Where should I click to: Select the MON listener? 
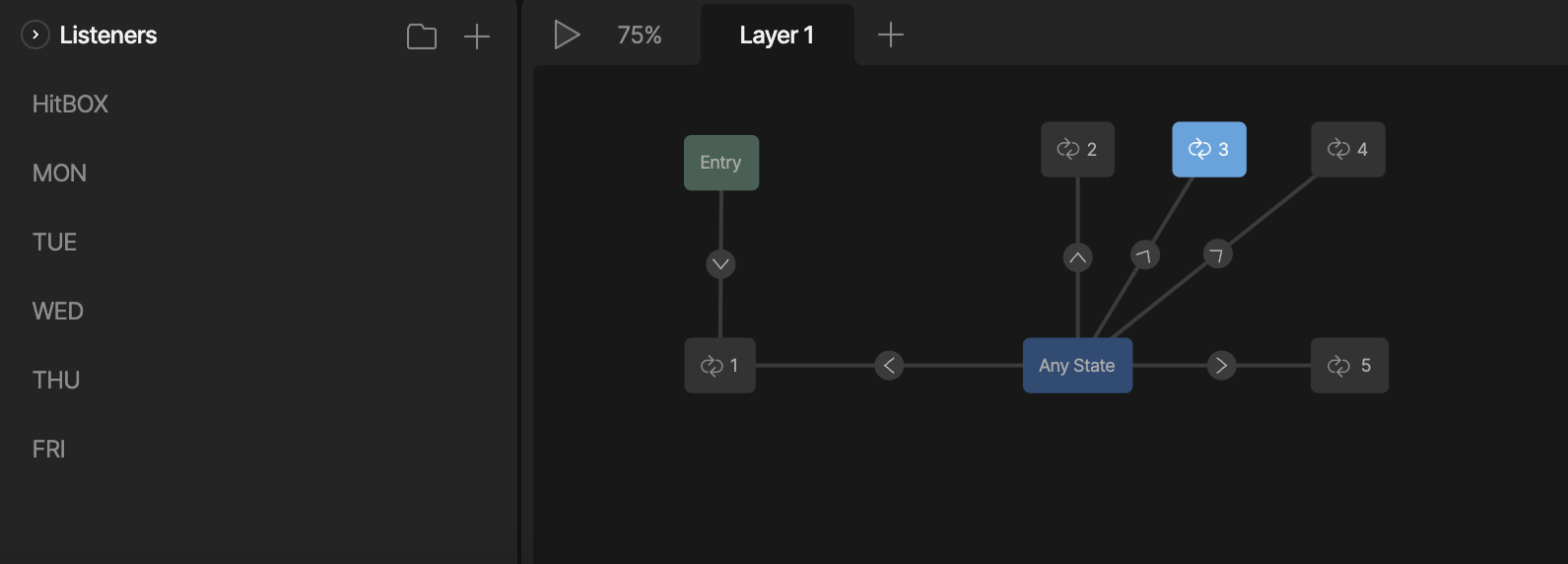point(59,173)
